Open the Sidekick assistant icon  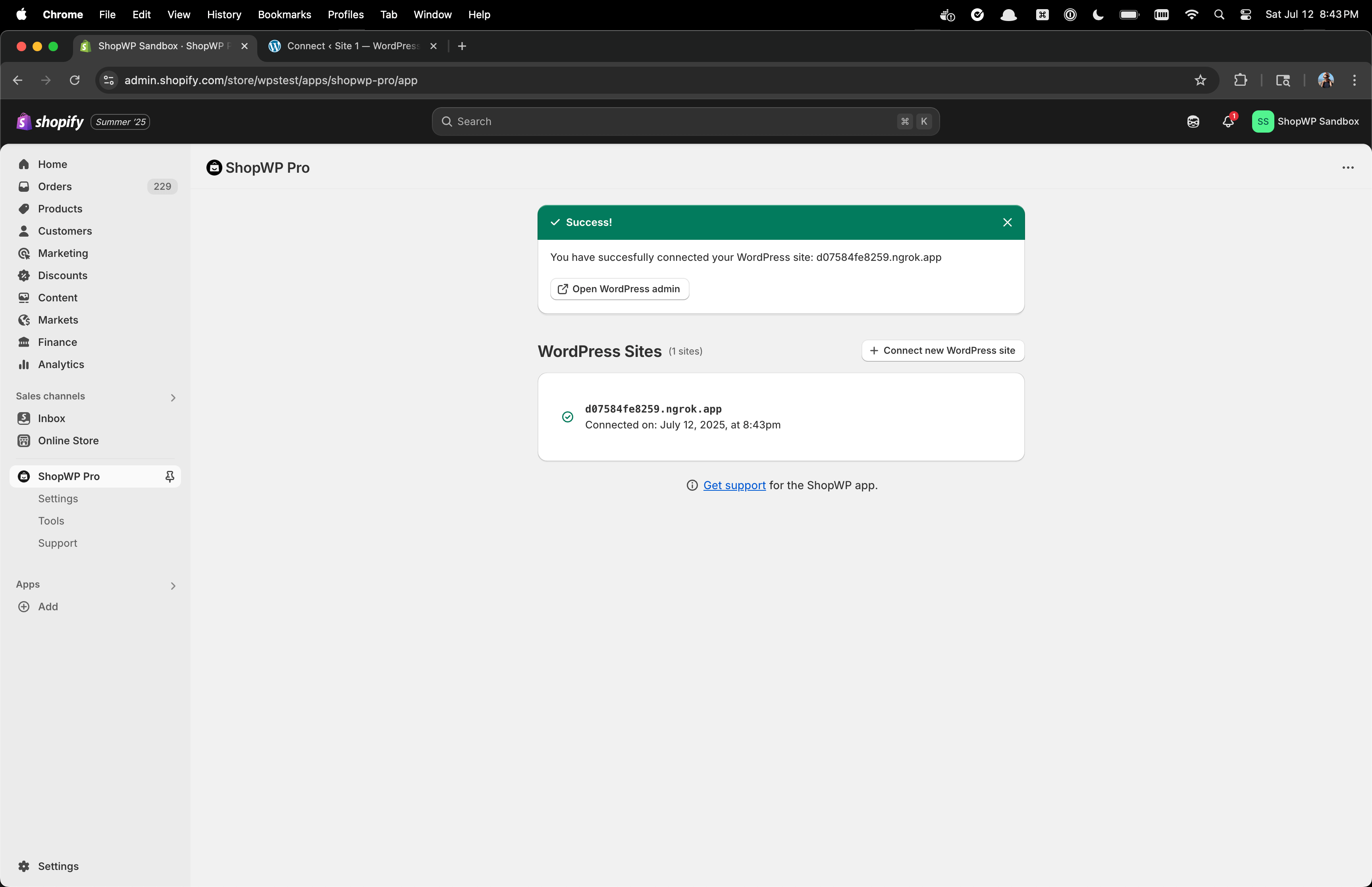point(1193,121)
